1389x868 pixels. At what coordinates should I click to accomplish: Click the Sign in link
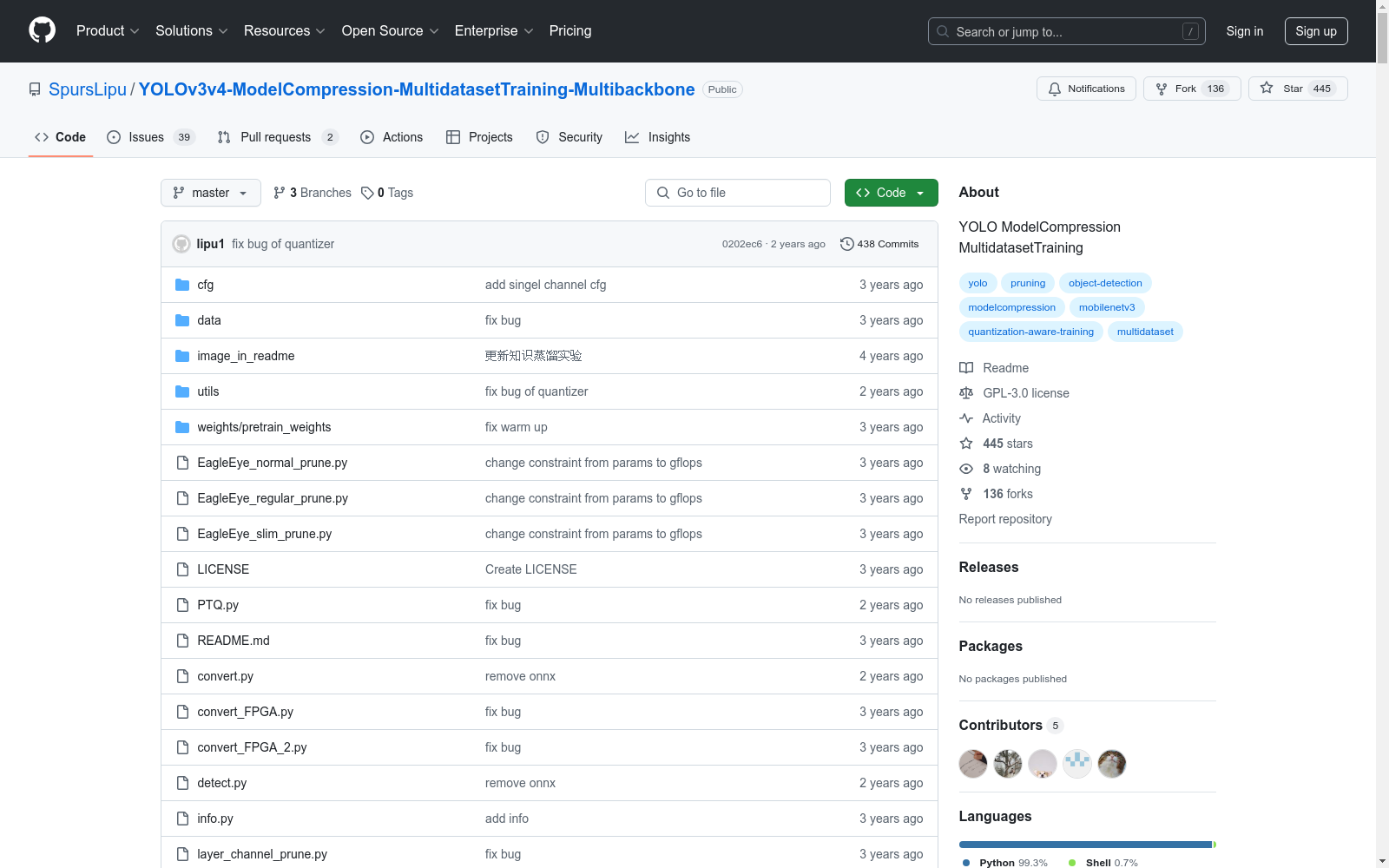[1244, 31]
